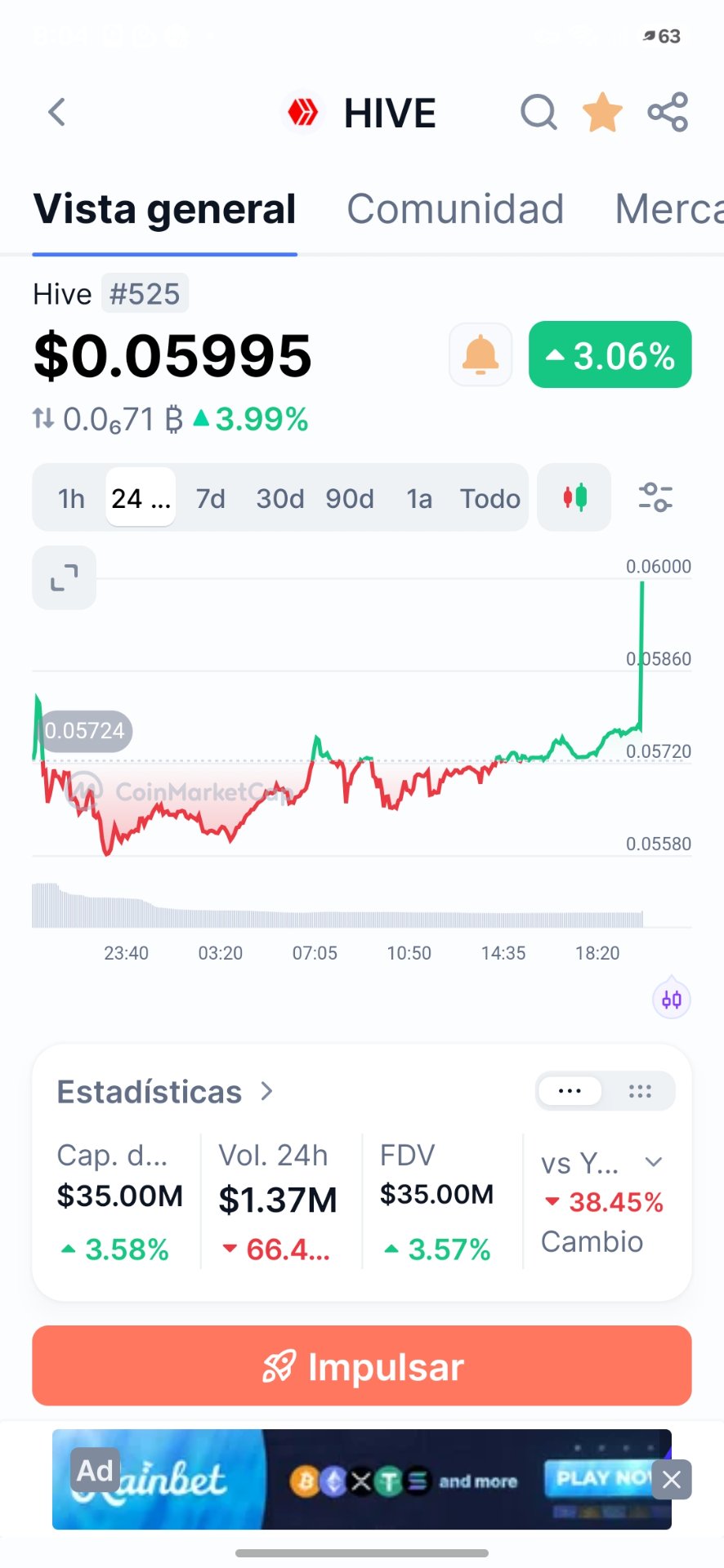Select the Todo time range
This screenshot has height=1568, width=724.
490,498
